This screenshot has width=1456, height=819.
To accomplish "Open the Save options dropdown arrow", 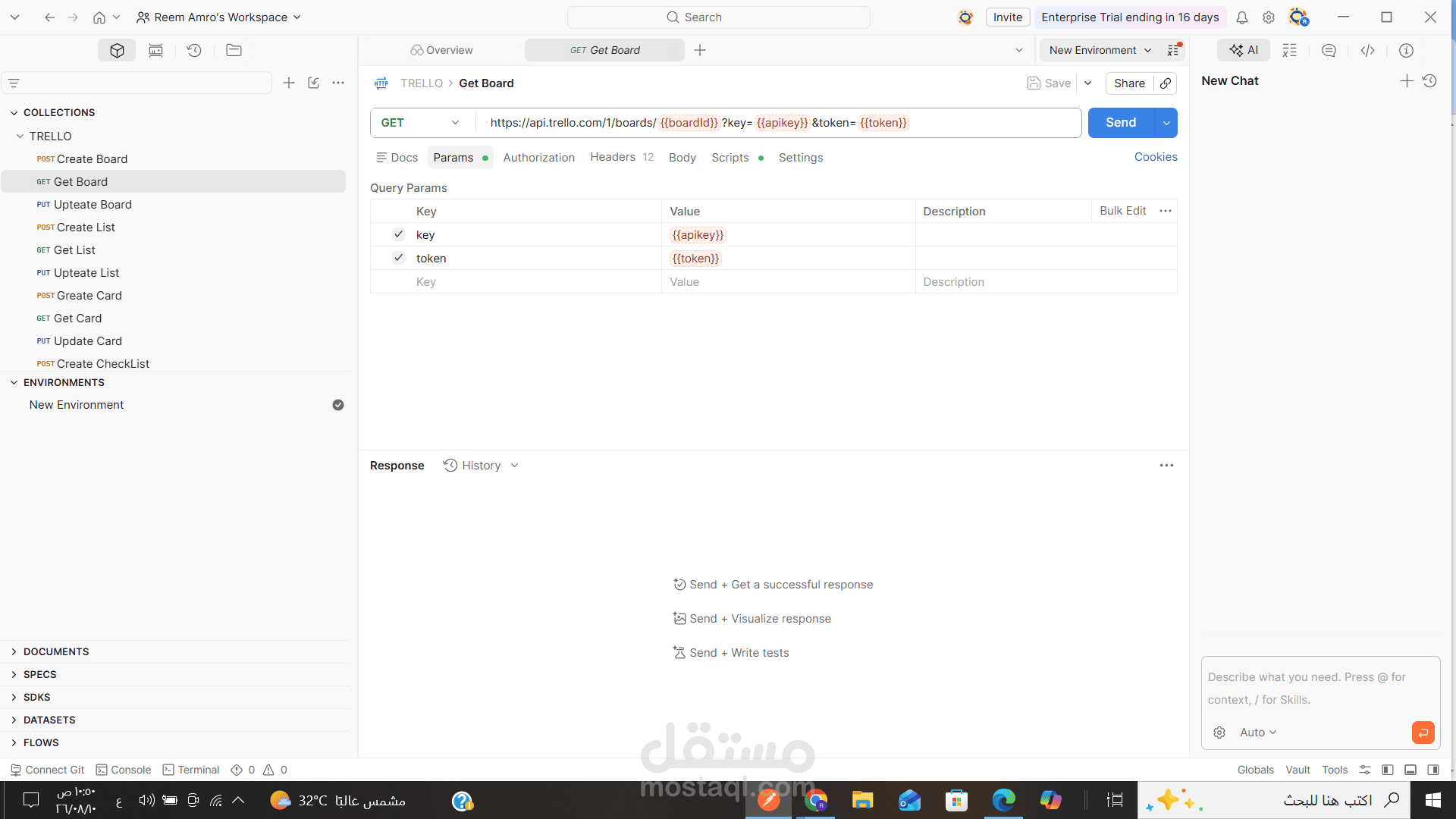I will pos(1087,83).
